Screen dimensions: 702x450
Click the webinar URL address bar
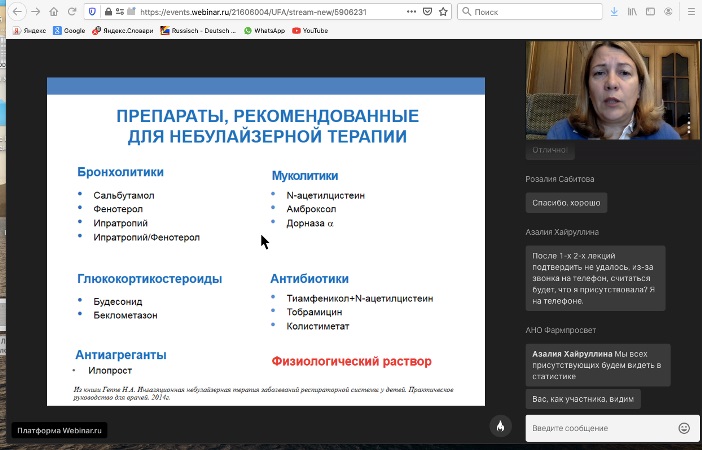[x=269, y=12]
